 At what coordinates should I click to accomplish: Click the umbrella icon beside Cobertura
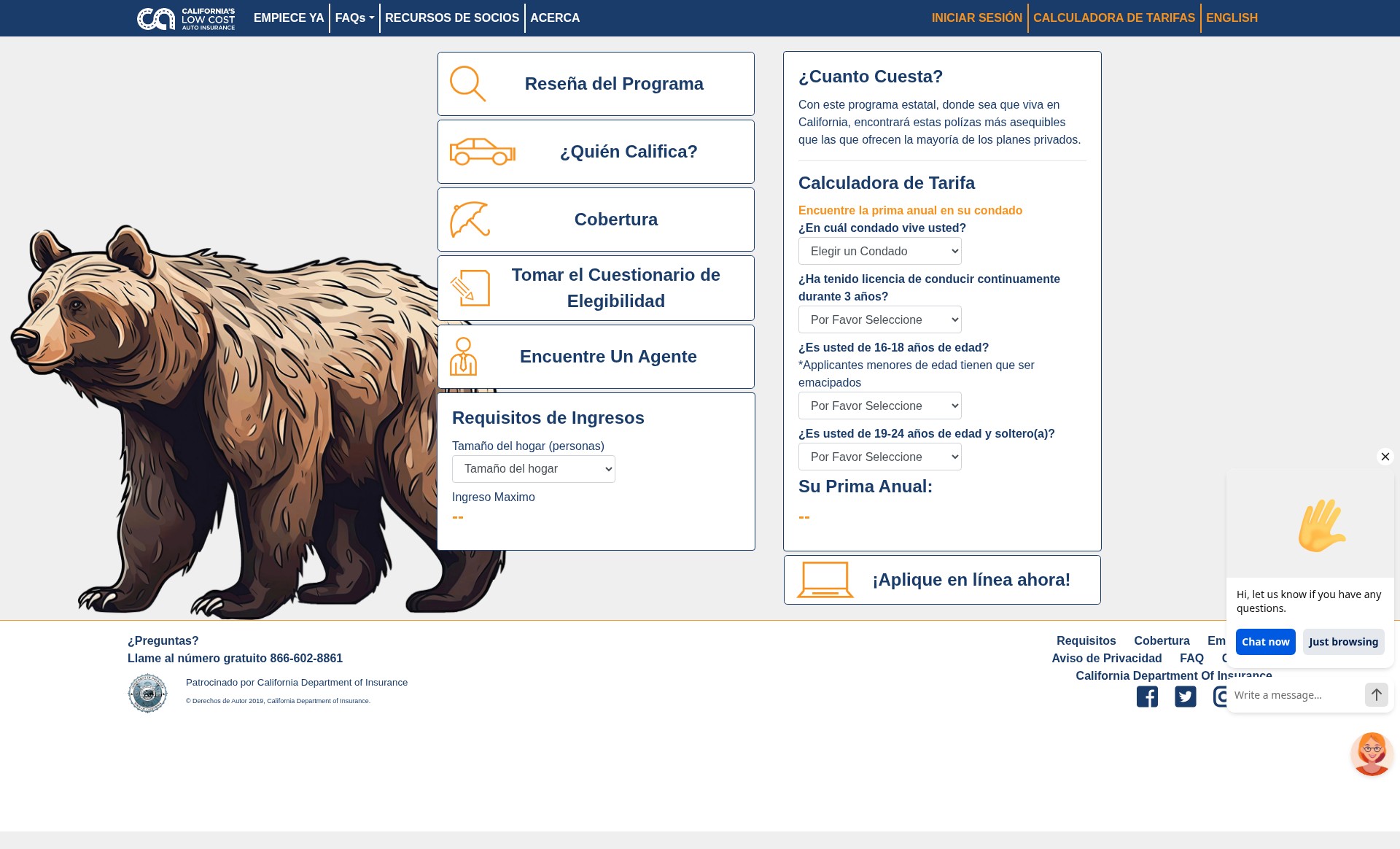[x=470, y=220]
